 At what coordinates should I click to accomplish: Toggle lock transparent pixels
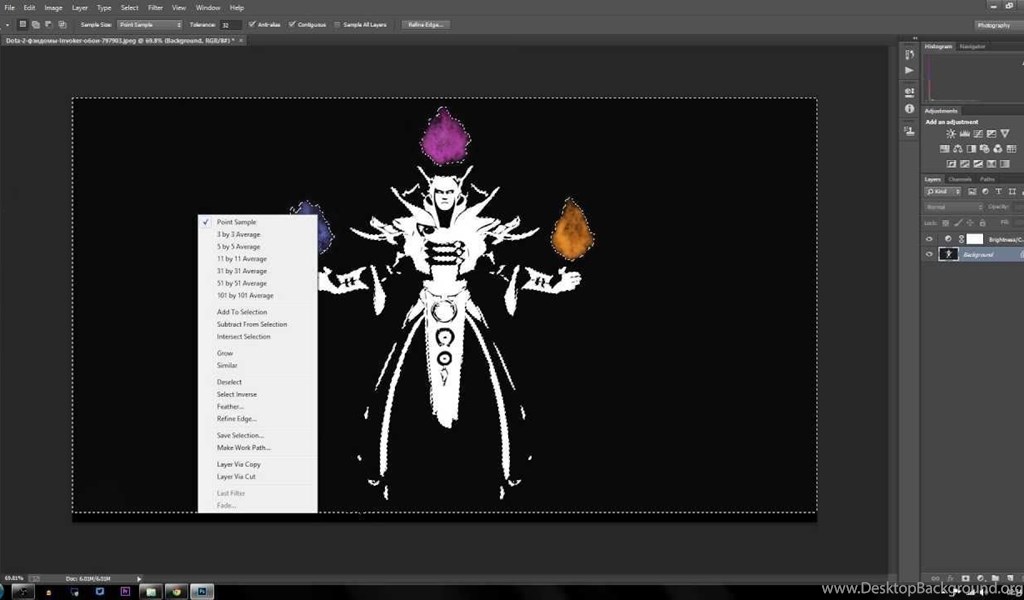click(945, 223)
